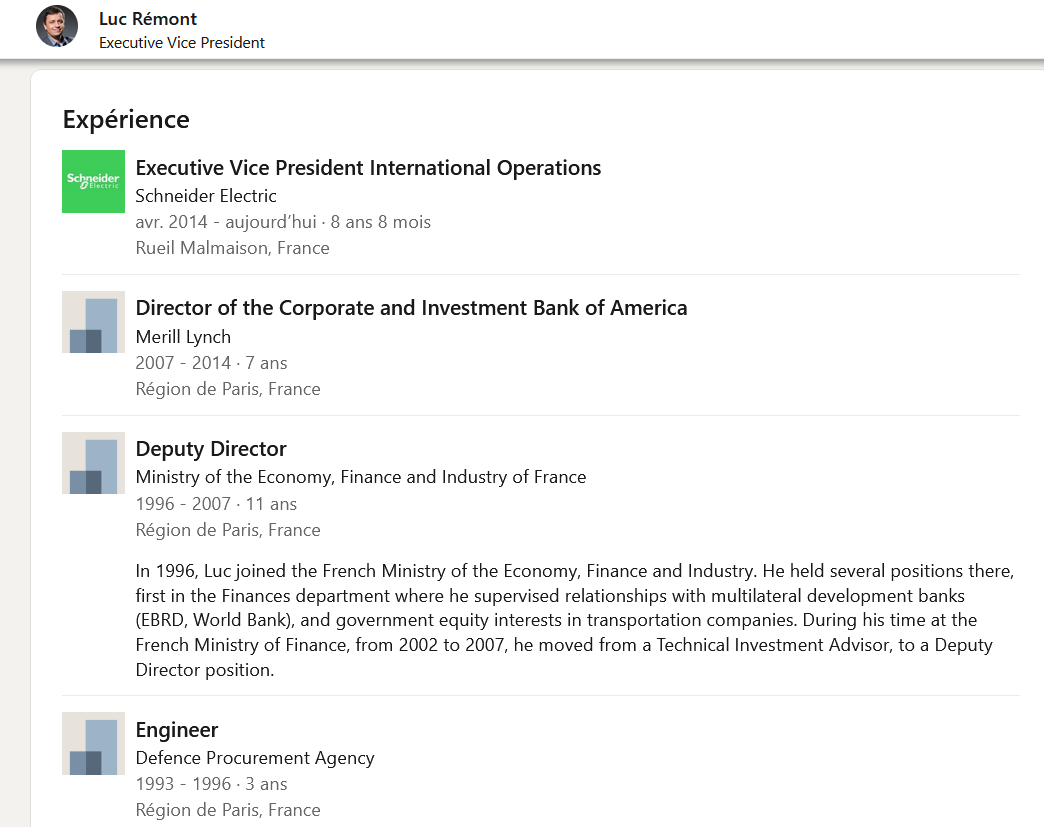
Task: Click the 'Executive Vice President' header subtitle
Action: (x=182, y=43)
